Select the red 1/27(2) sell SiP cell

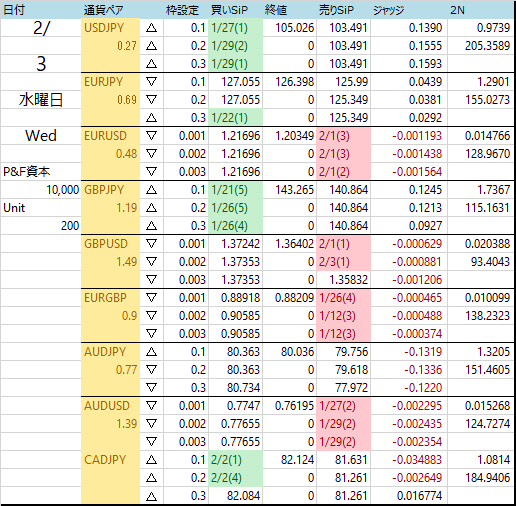pos(343,406)
